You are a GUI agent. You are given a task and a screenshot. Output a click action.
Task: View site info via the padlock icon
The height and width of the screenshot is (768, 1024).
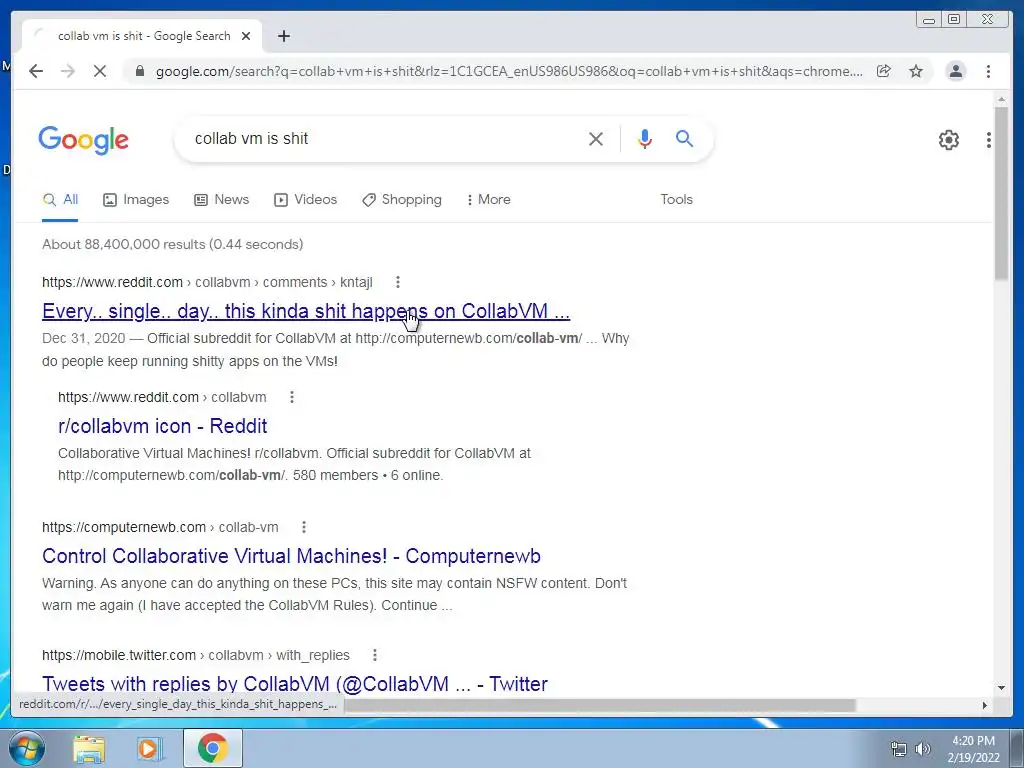(140, 71)
